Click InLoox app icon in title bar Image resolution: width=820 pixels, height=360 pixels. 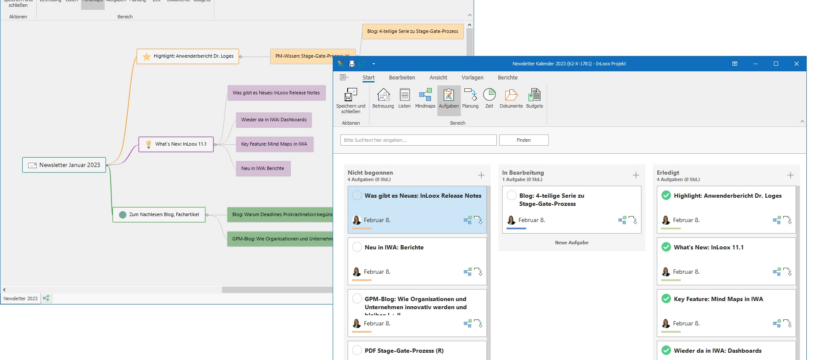341,64
